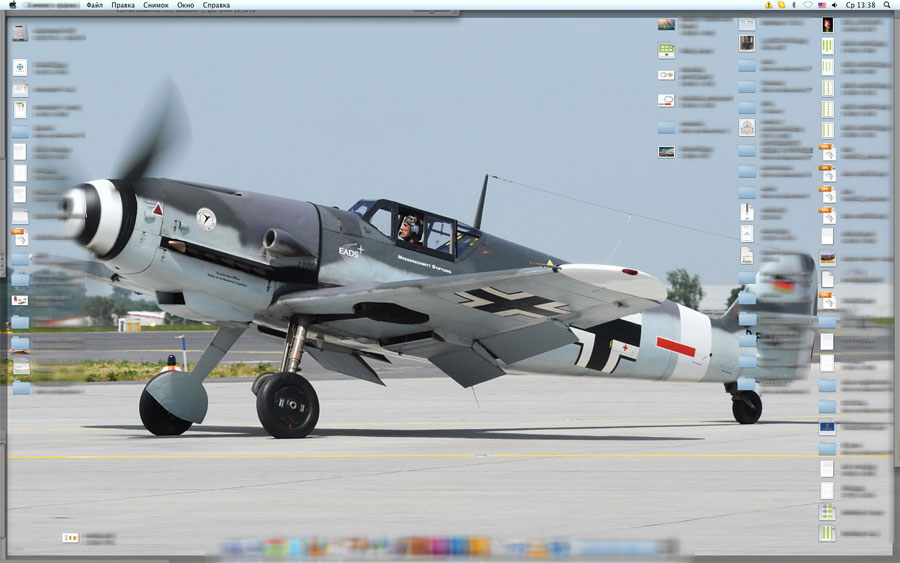Click the Spotlight magnifier icon
The image size is (900, 563).
tap(886, 5)
